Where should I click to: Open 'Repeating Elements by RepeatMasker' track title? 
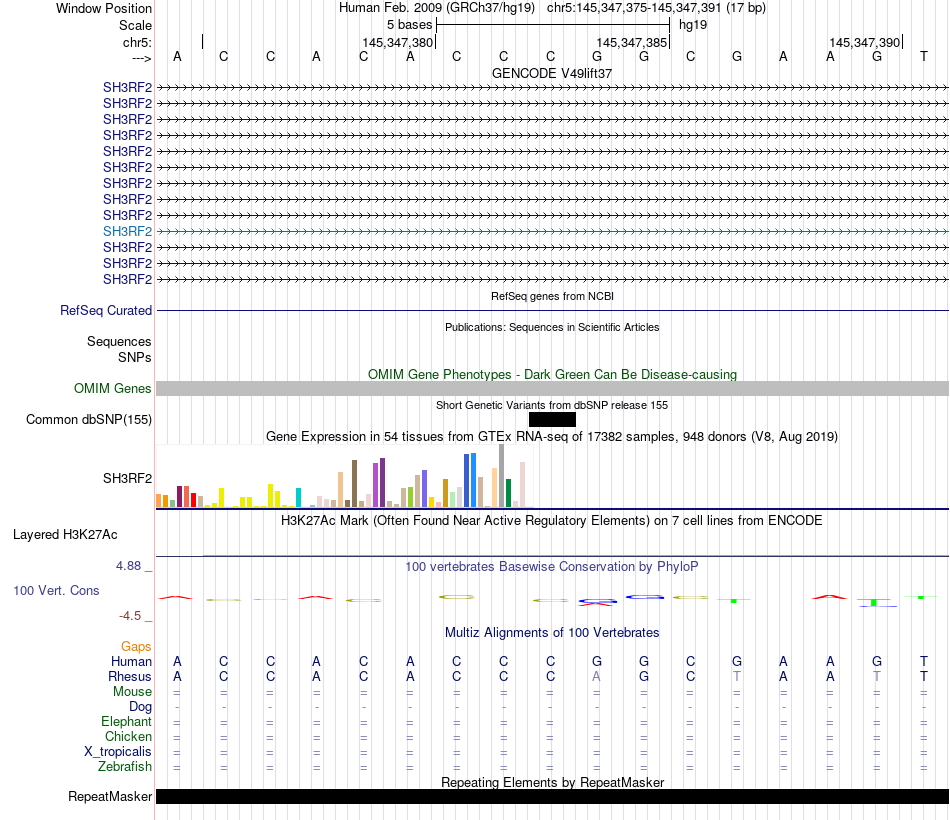[552, 782]
